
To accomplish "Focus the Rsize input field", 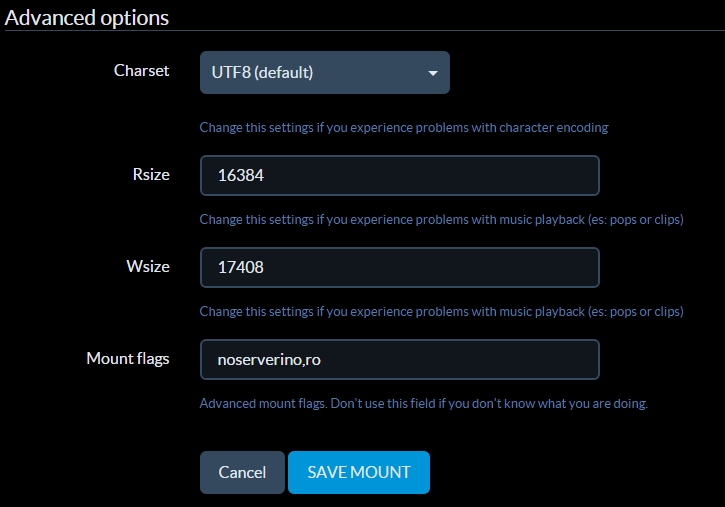I will pyautogui.click(x=399, y=176).
